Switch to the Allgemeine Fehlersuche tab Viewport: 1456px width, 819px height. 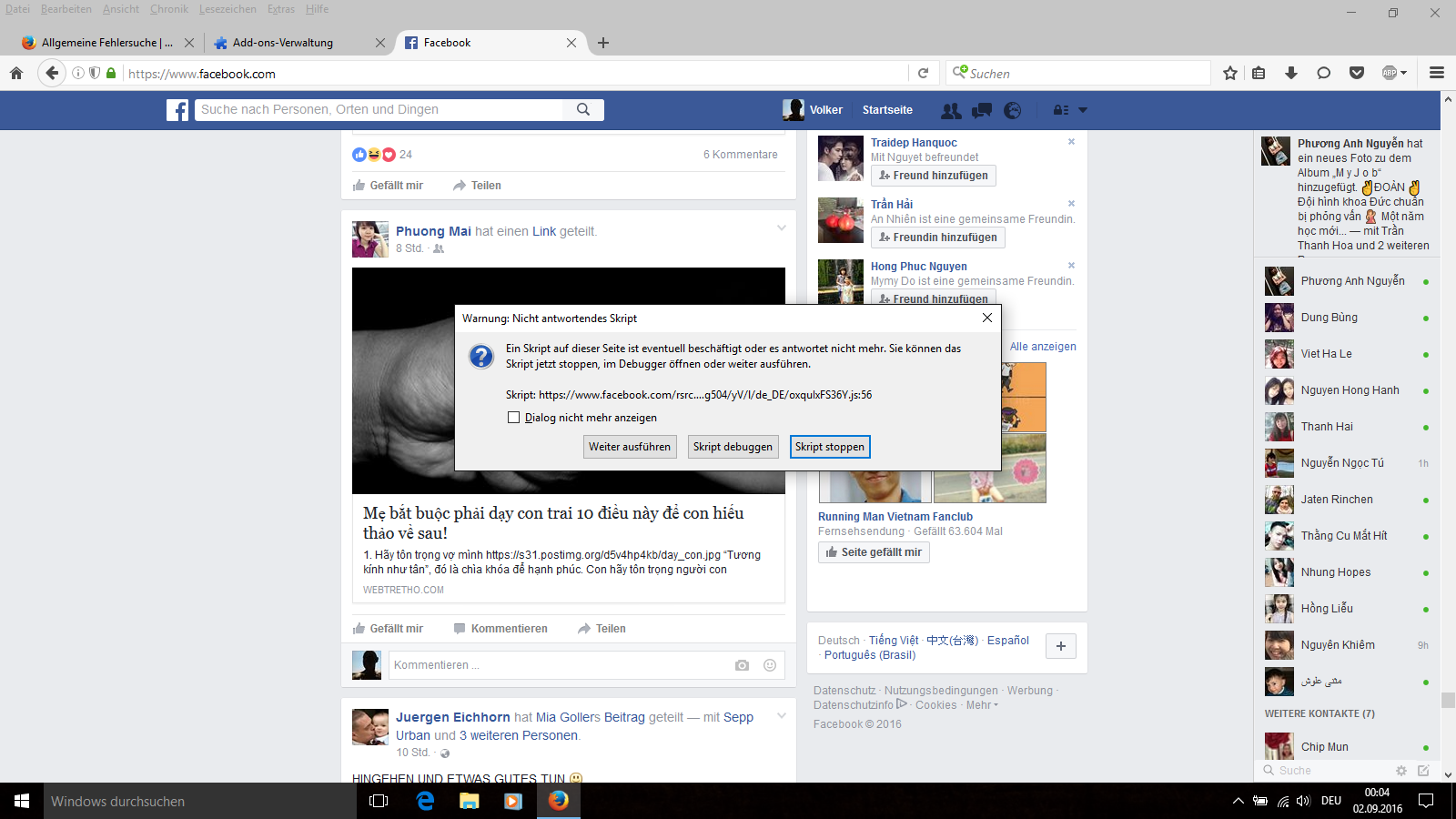pos(107,43)
